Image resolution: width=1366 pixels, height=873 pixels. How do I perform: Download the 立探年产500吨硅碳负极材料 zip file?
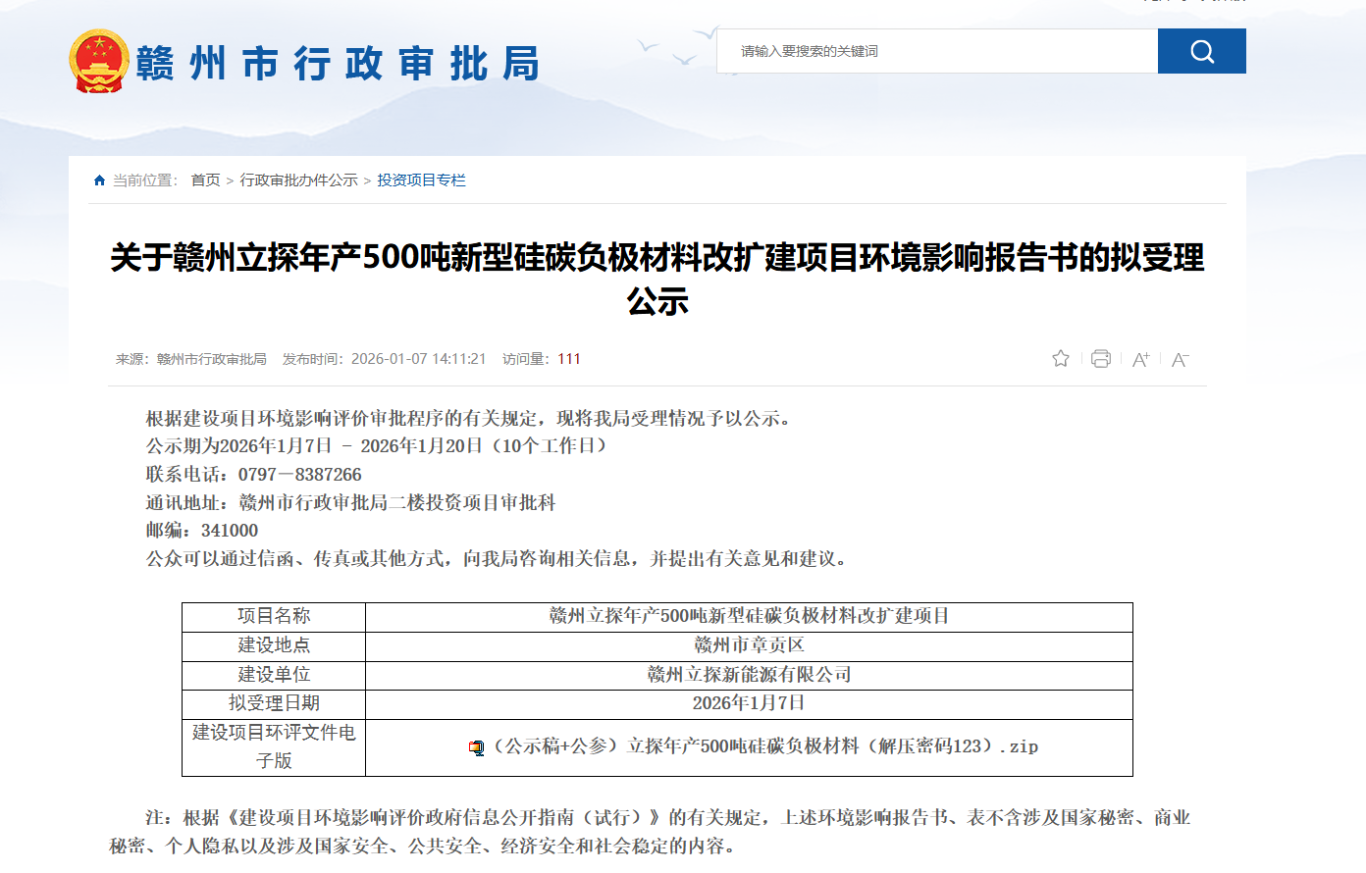(758, 747)
